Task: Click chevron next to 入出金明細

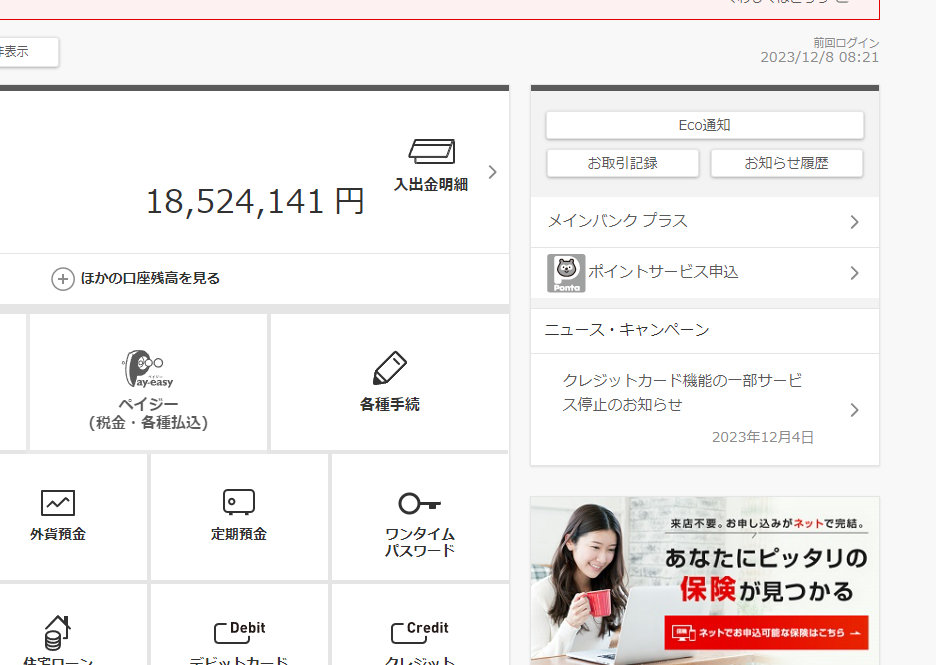Action: pos(492,171)
